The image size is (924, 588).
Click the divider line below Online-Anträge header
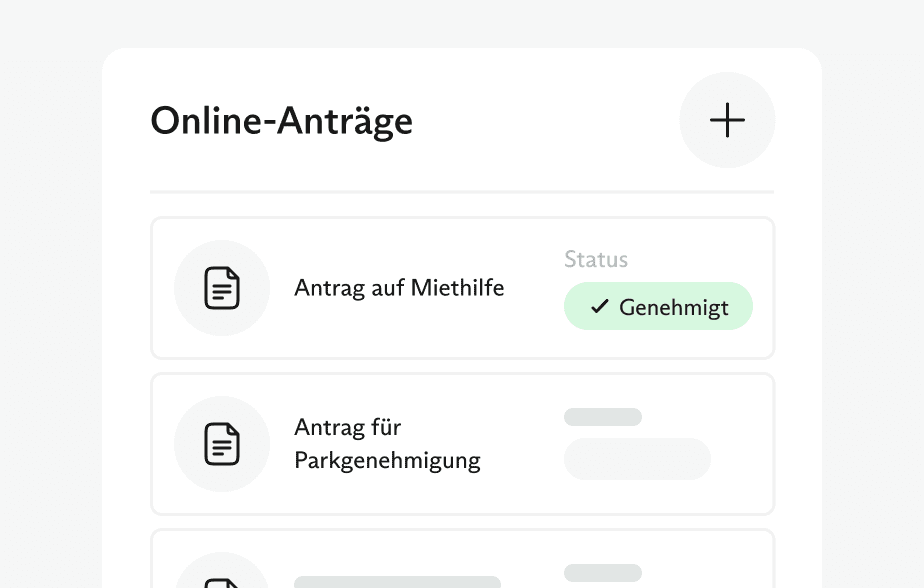462,191
